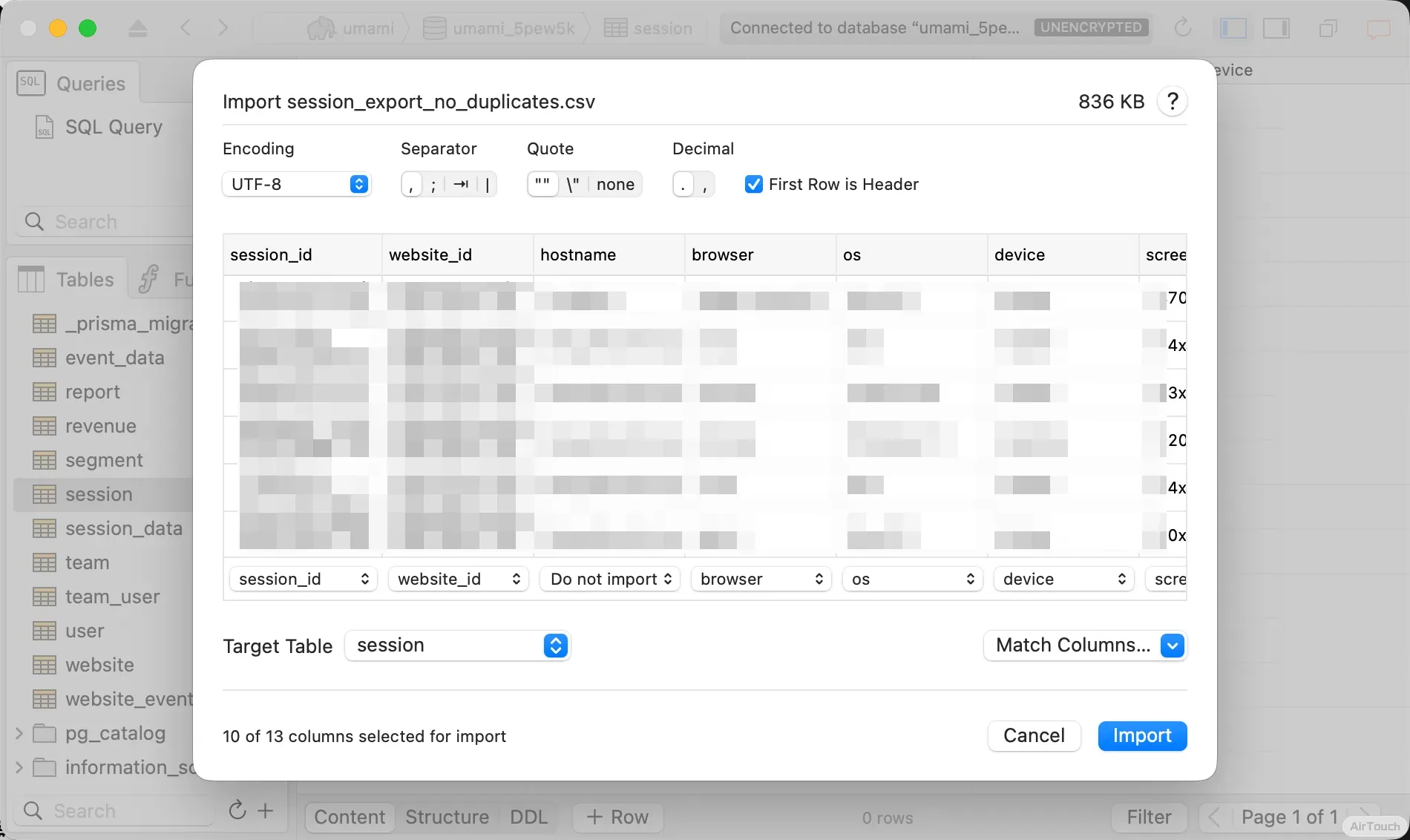Click the Import button

[x=1141, y=736]
